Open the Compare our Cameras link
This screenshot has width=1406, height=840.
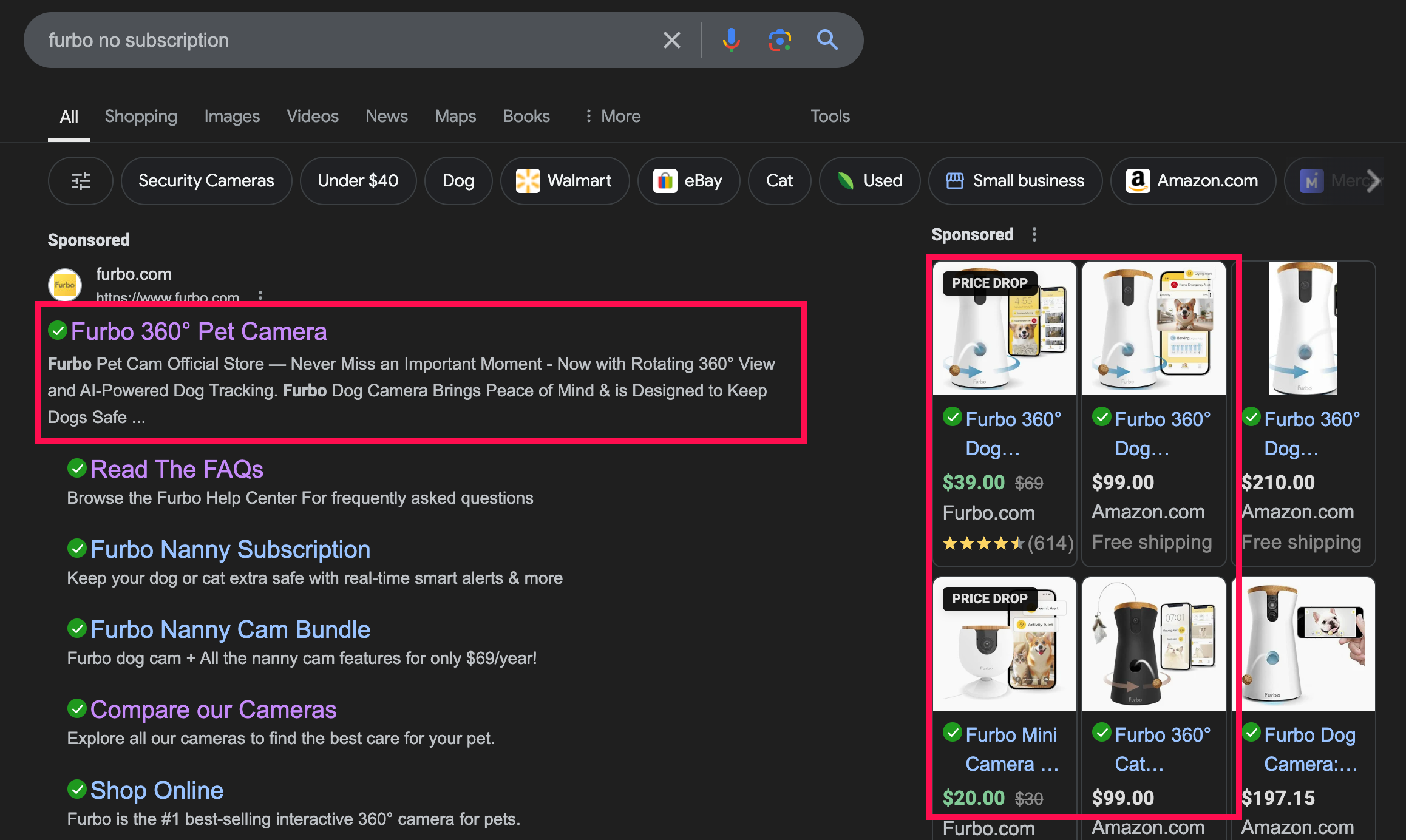point(213,710)
